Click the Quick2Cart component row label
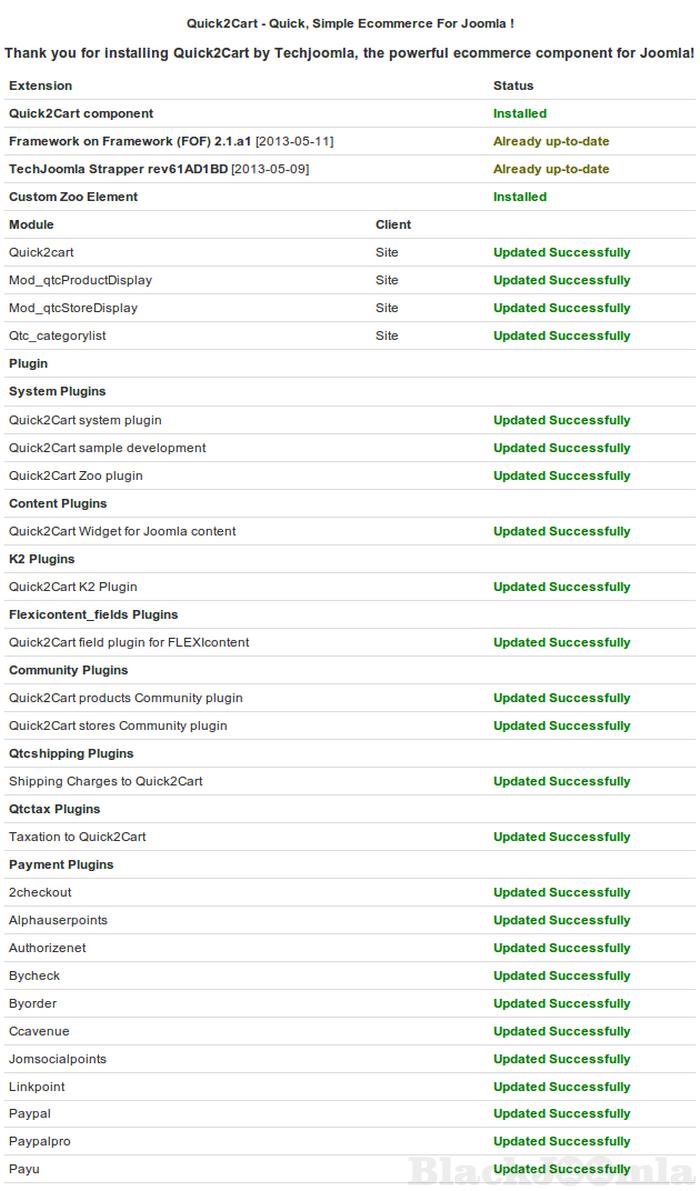 point(81,114)
